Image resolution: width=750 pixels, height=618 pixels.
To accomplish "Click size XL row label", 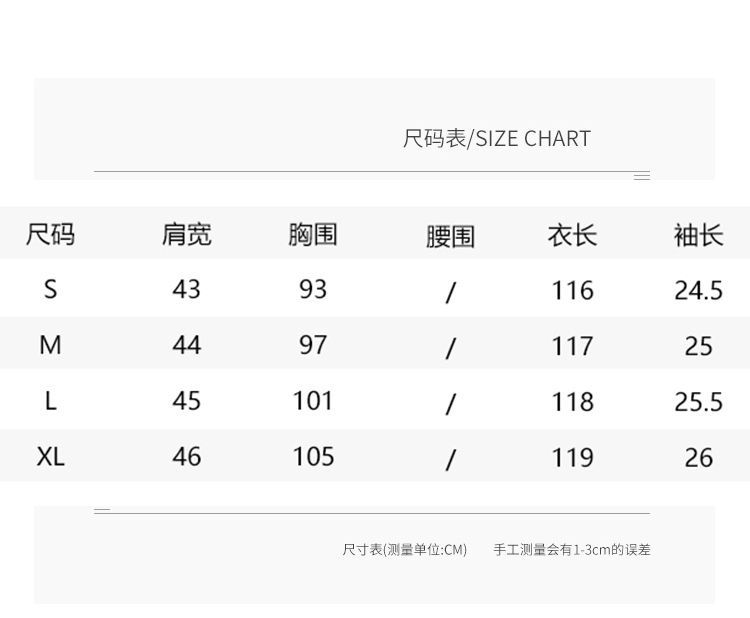I will [51, 456].
